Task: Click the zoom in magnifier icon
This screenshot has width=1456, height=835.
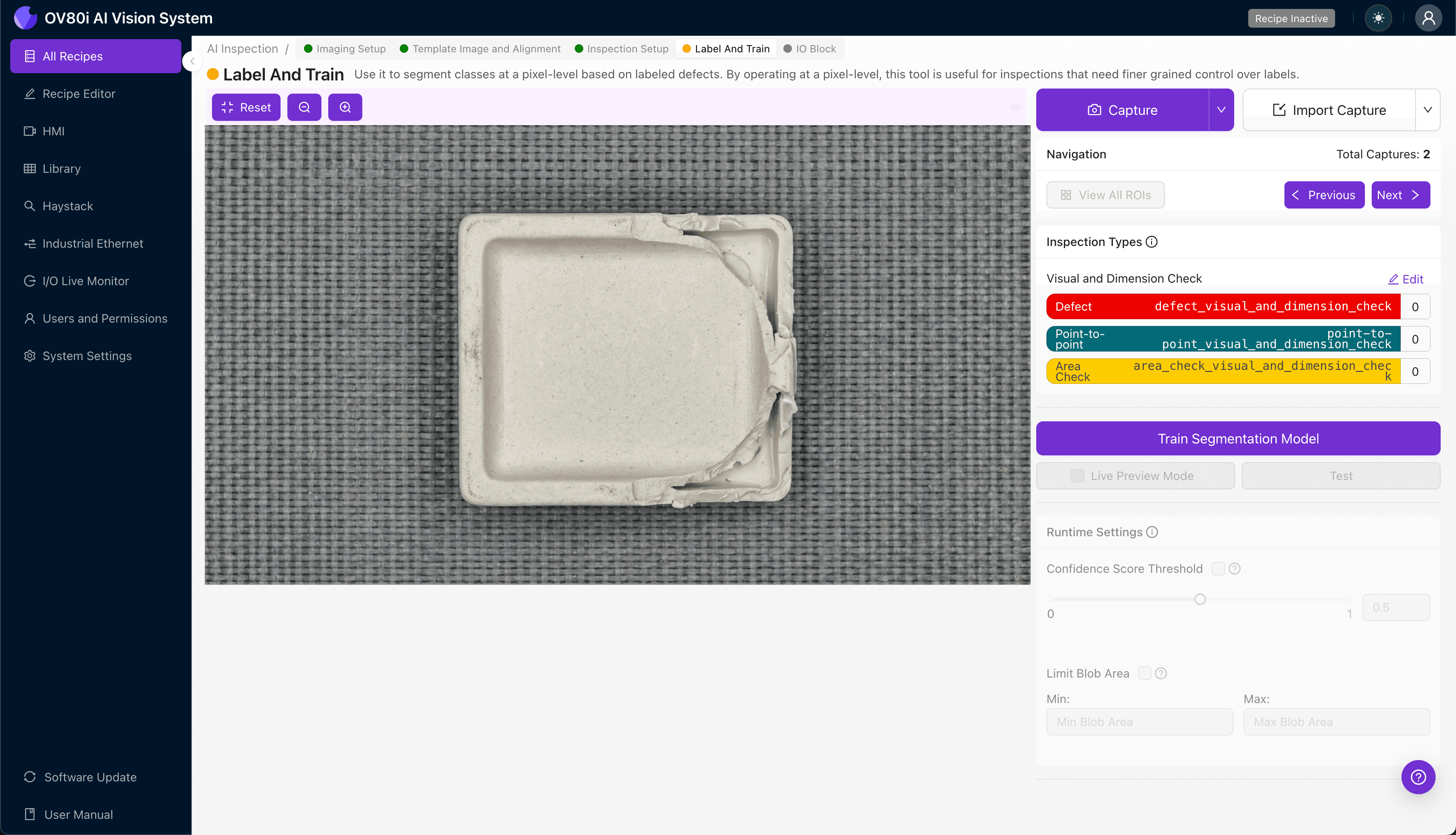Action: [345, 107]
